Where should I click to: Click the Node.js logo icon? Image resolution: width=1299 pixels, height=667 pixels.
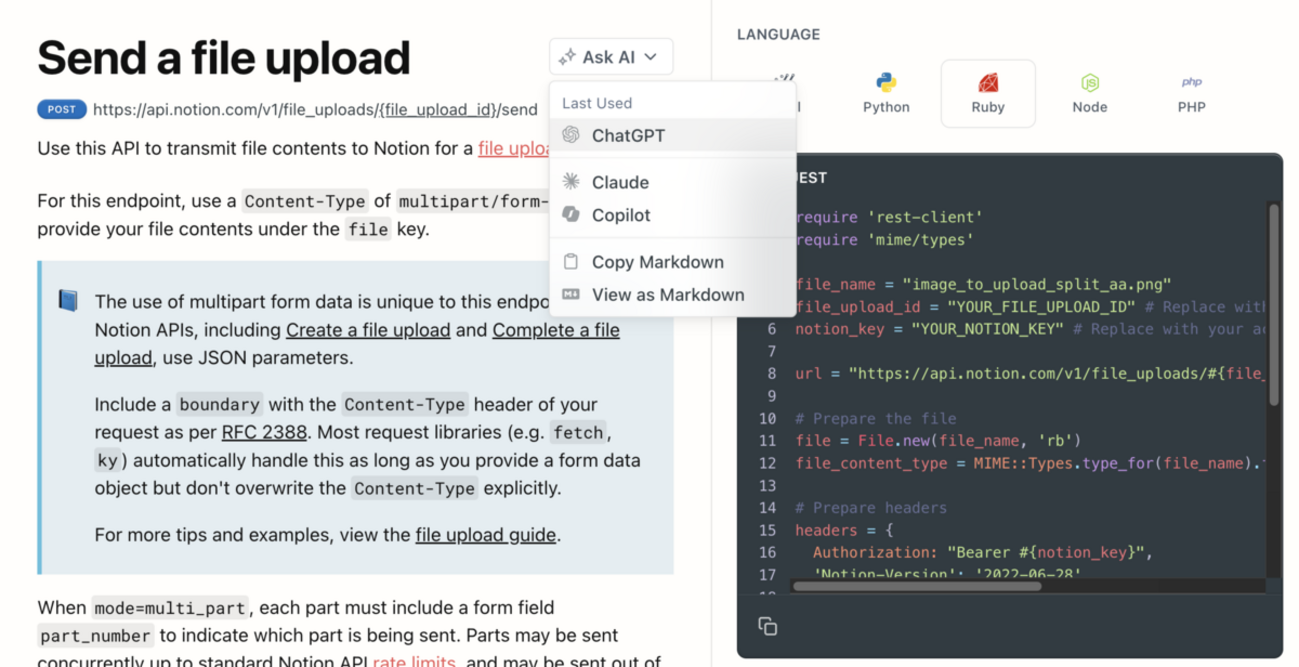[x=1090, y=82]
